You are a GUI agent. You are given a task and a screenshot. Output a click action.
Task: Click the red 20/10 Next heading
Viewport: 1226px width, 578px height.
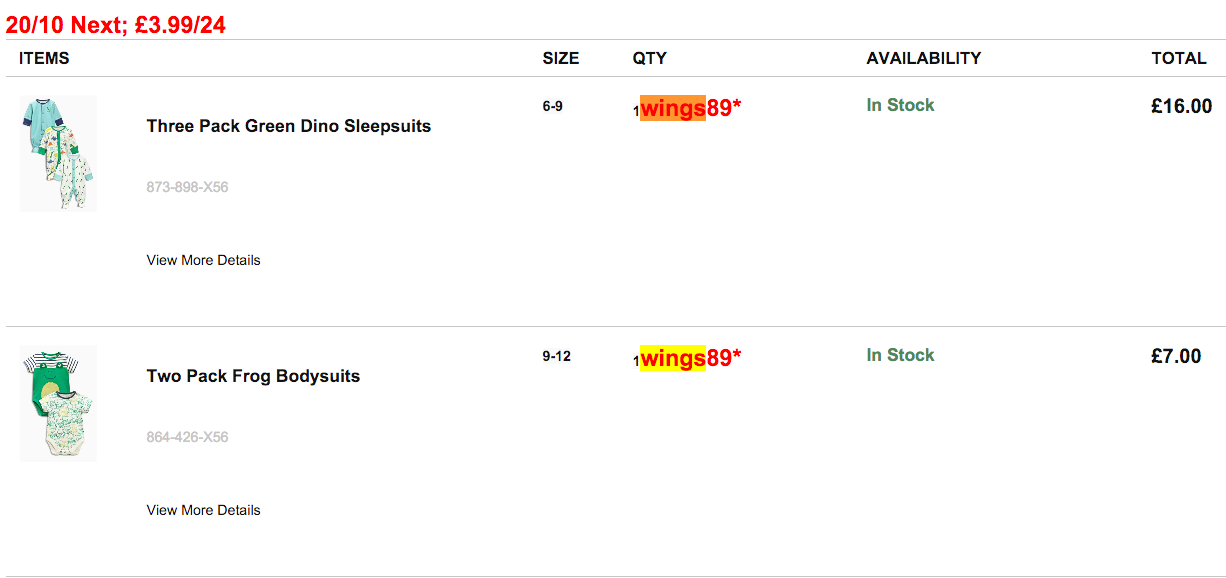click(x=116, y=25)
